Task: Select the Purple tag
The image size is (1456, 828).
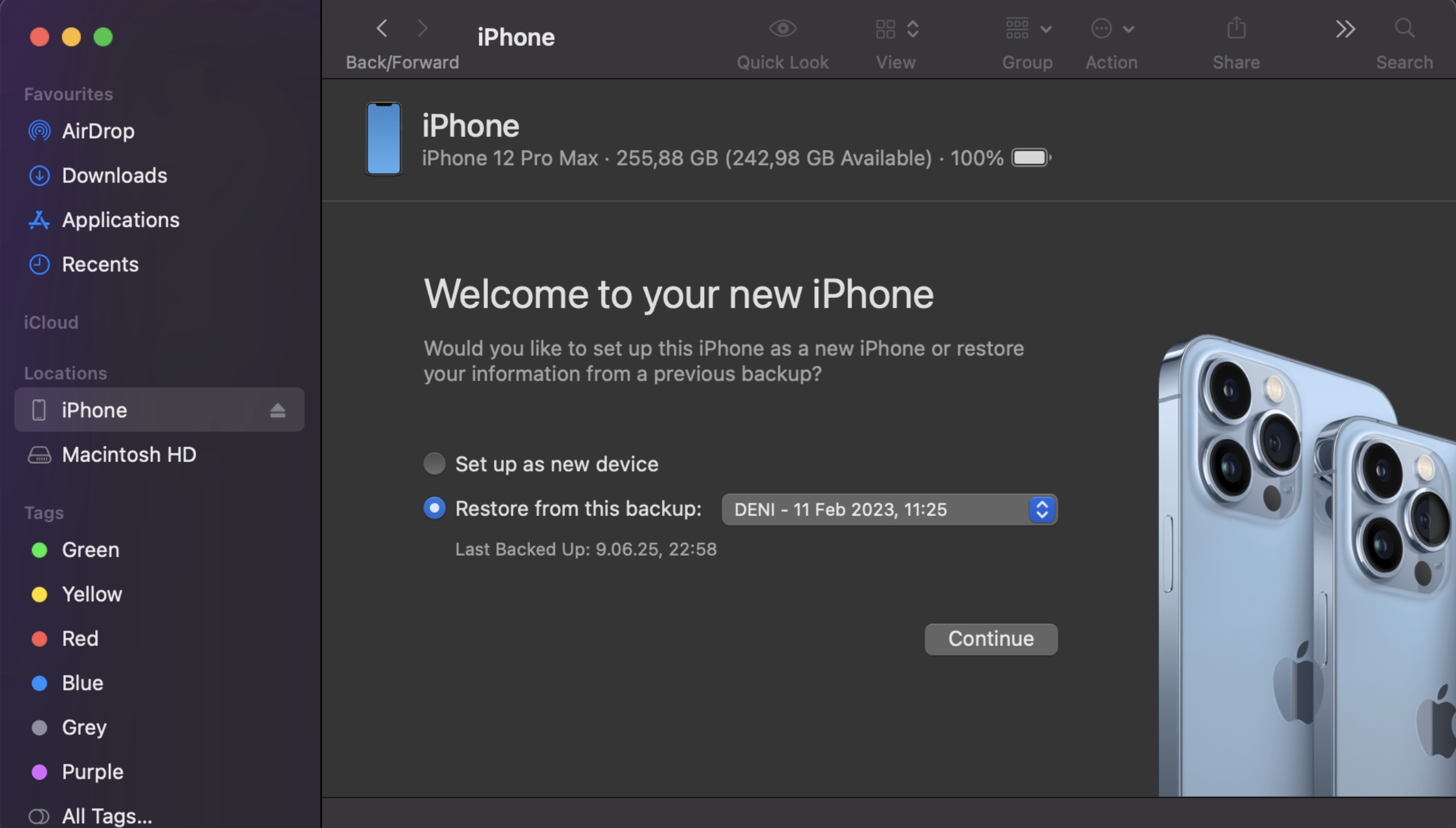Action: coord(159,771)
